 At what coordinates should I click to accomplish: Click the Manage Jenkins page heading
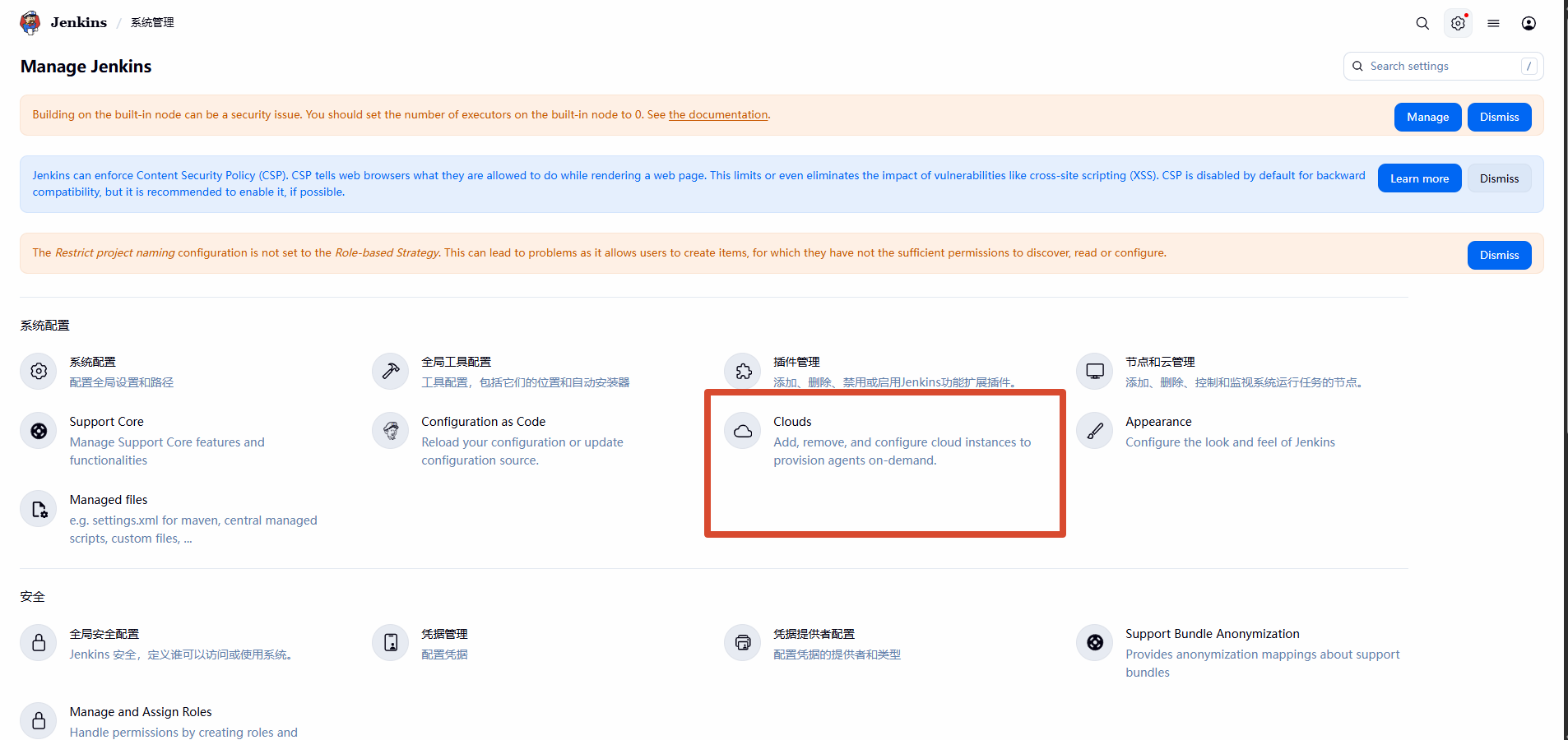pyautogui.click(x=86, y=67)
